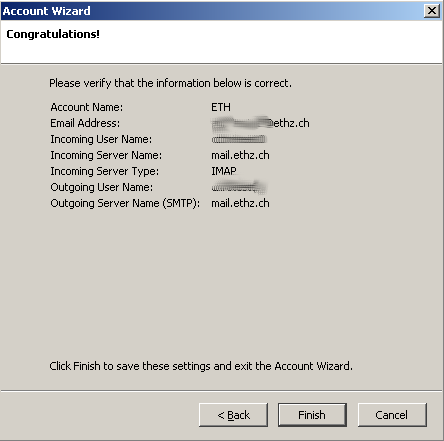Click the ETH account name value
Viewport: 444px width, 441px height.
coord(221,107)
